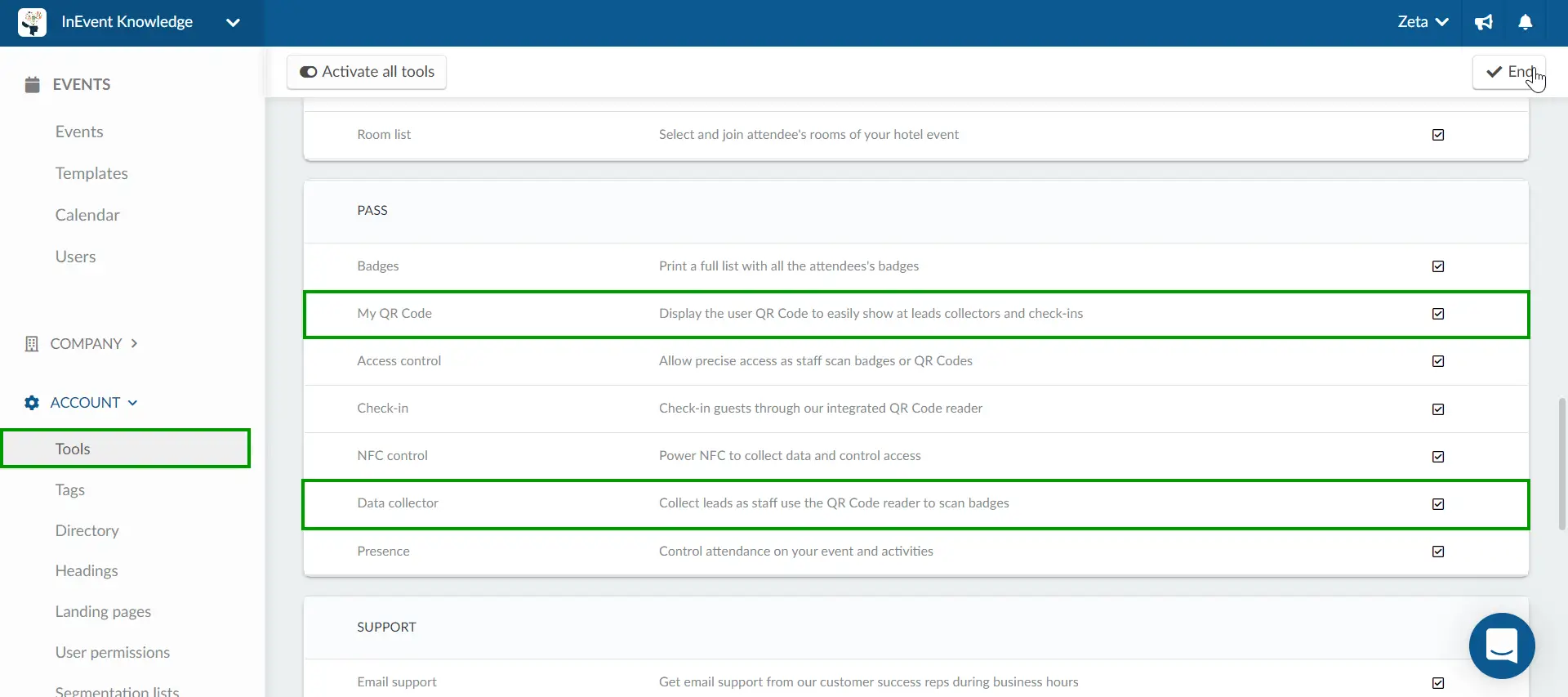Viewport: 1568px width, 697px height.
Task: Open the Zeta language dropdown
Action: pyautogui.click(x=1423, y=22)
